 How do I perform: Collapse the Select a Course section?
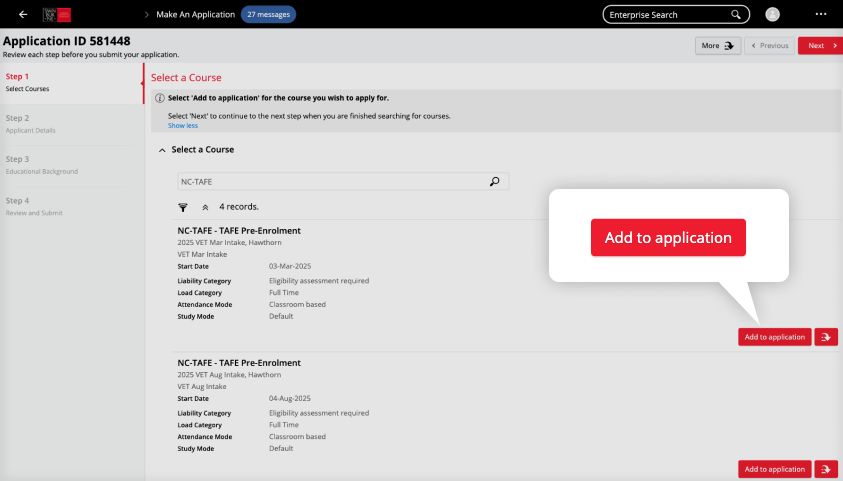coord(162,150)
